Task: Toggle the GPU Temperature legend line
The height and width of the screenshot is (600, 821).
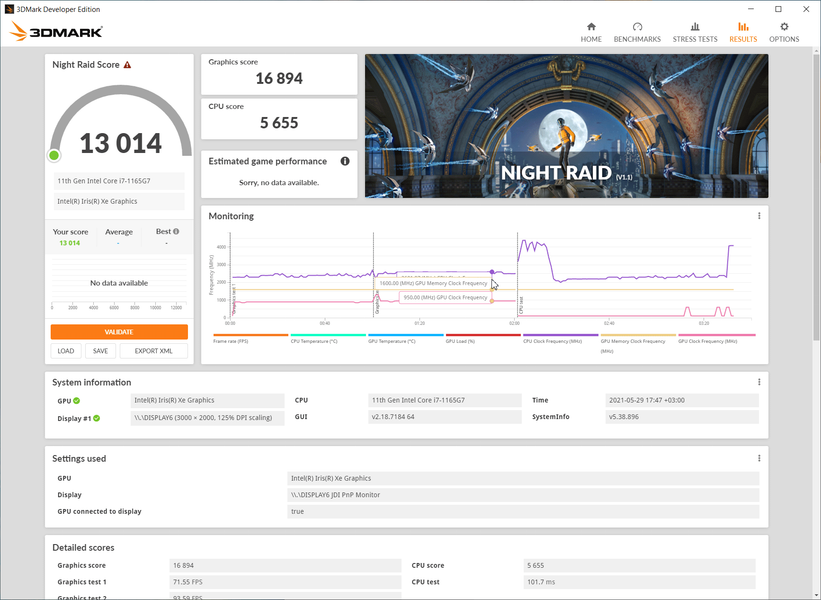Action: pos(405,338)
